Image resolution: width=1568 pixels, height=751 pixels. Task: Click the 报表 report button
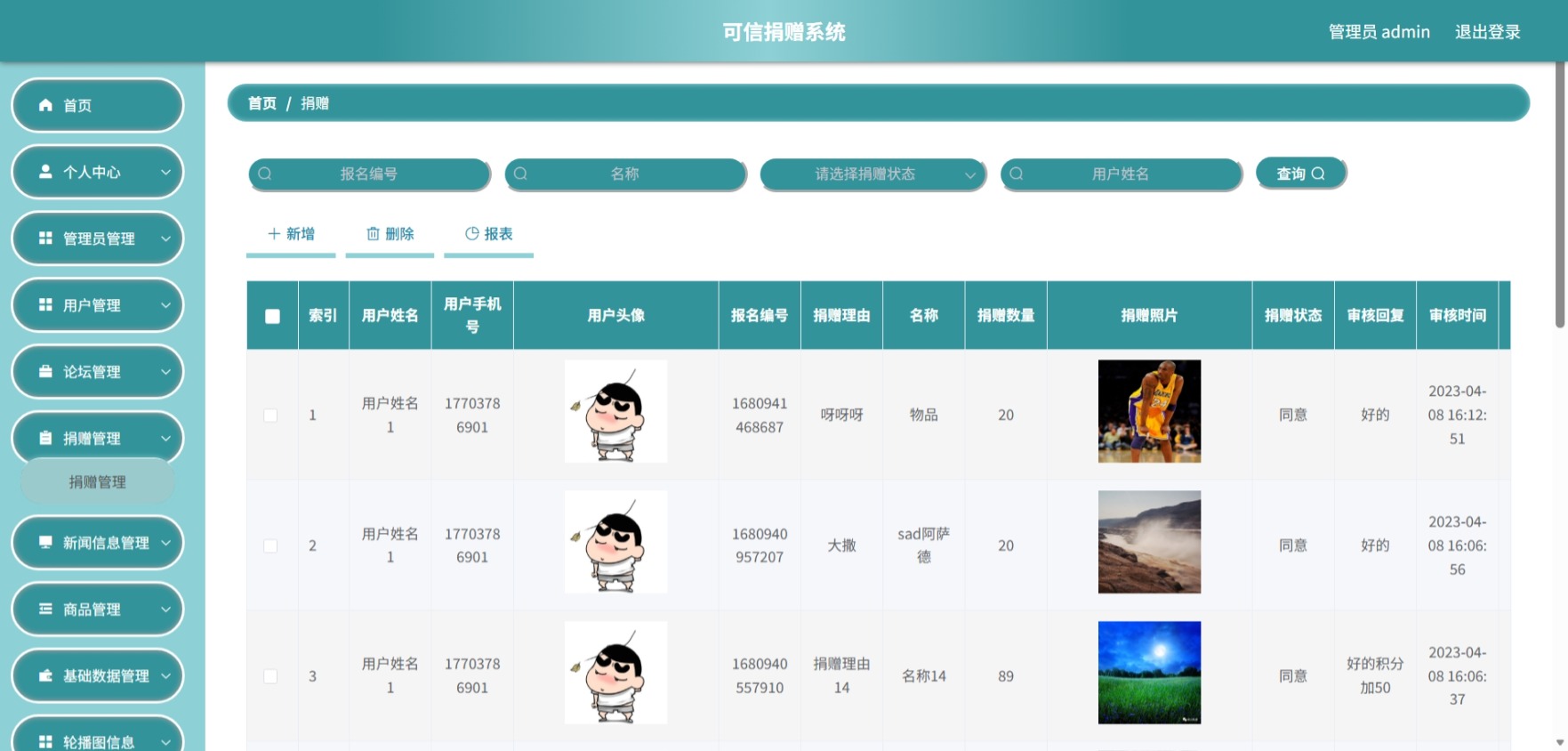point(488,234)
